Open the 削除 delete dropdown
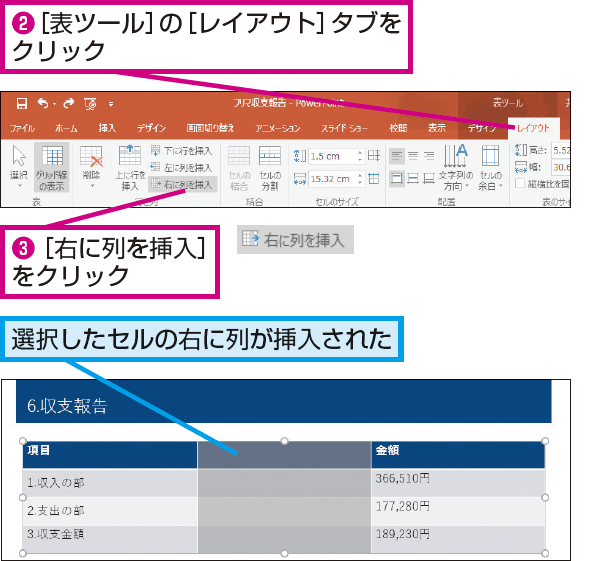 91,167
